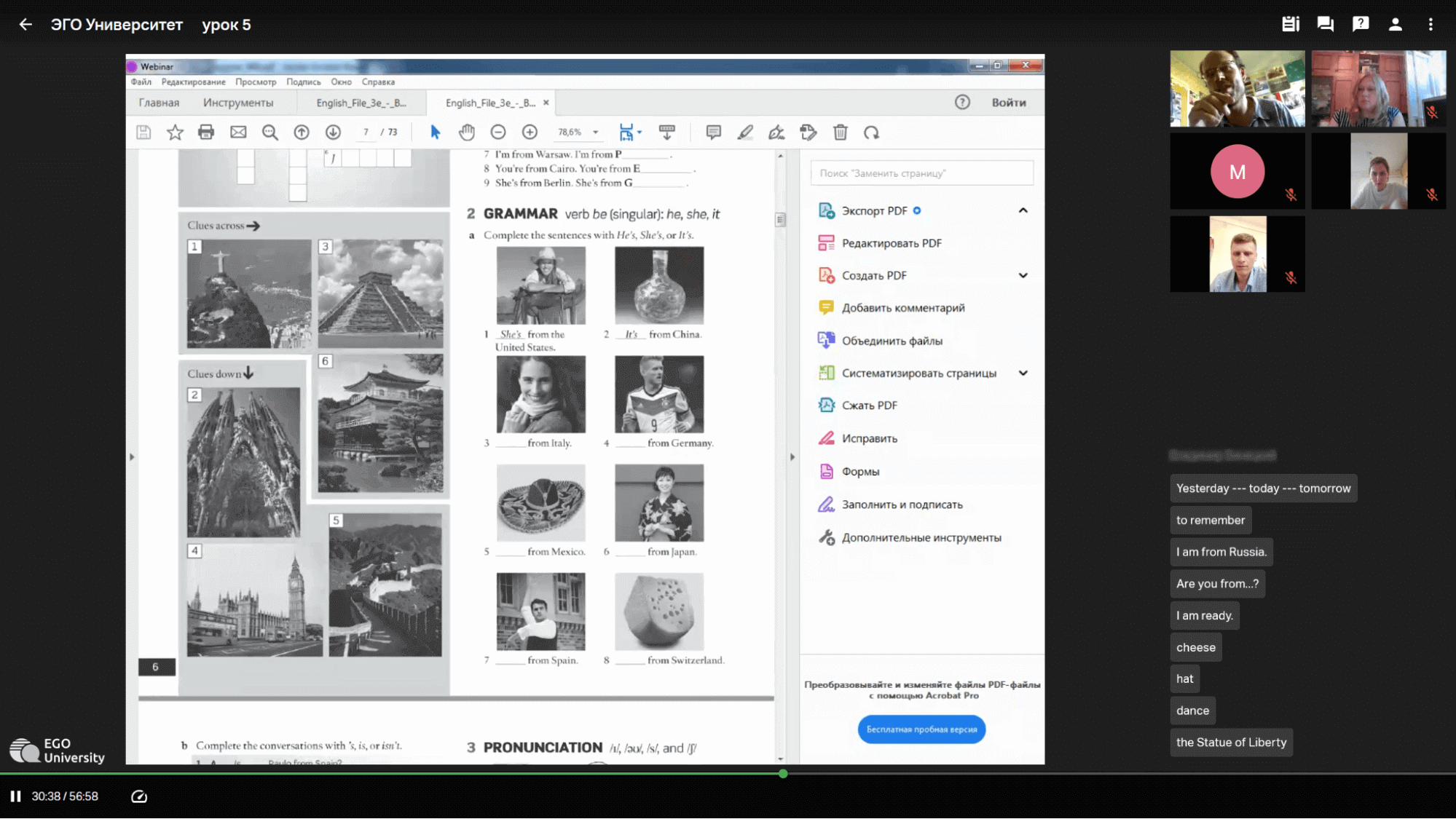Click the tools search field Поиск
1456x819 pixels.
click(x=921, y=173)
